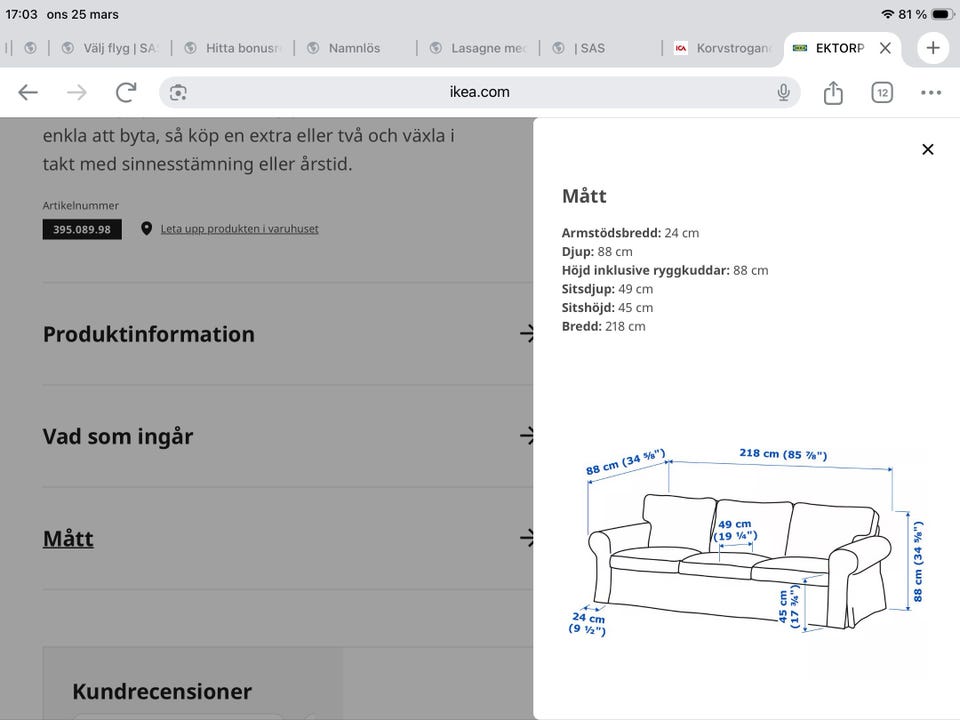The height and width of the screenshot is (720, 960).
Task: Go back with the browser back arrow
Action: (28, 92)
